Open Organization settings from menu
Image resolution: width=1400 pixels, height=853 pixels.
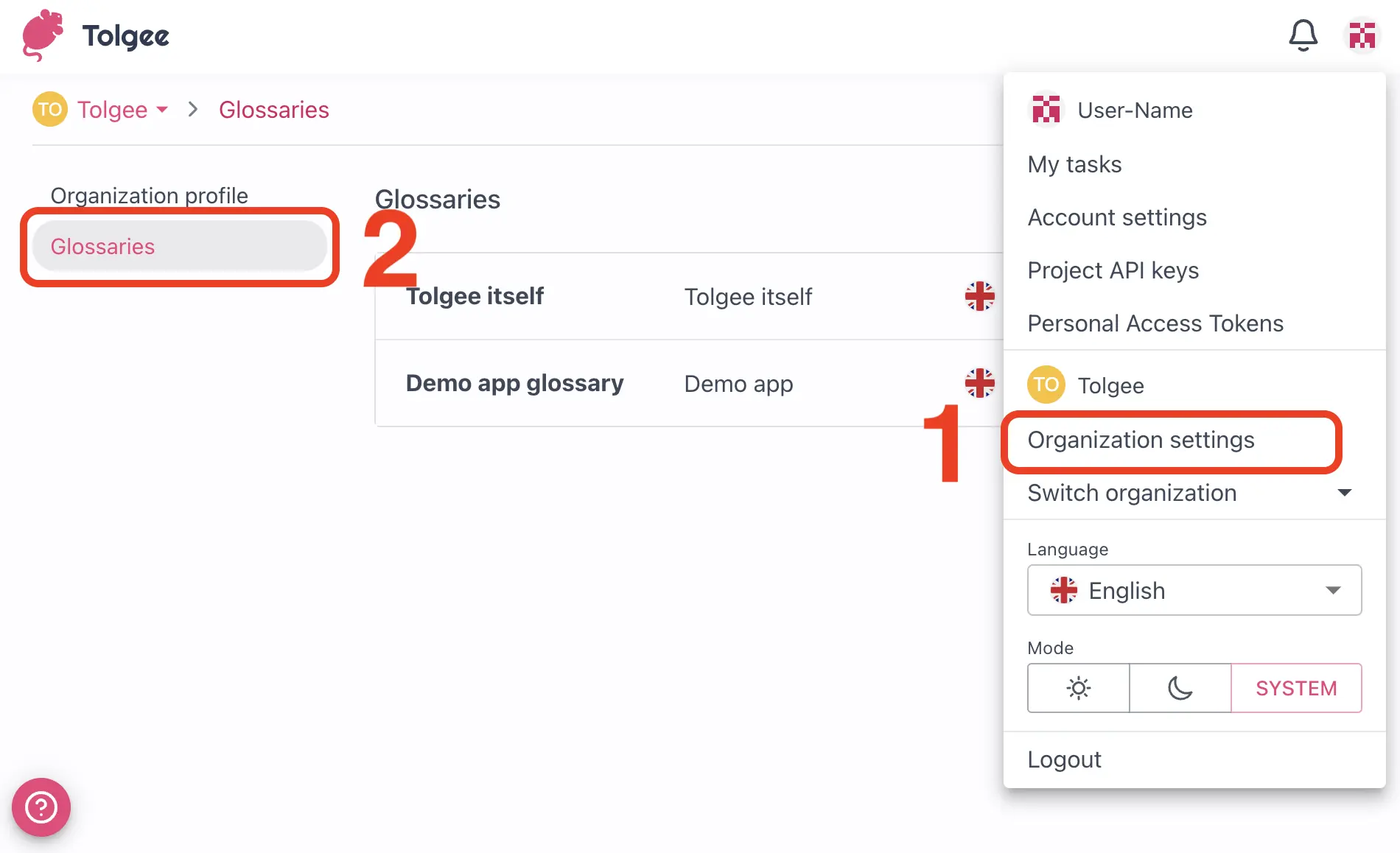tap(1141, 440)
